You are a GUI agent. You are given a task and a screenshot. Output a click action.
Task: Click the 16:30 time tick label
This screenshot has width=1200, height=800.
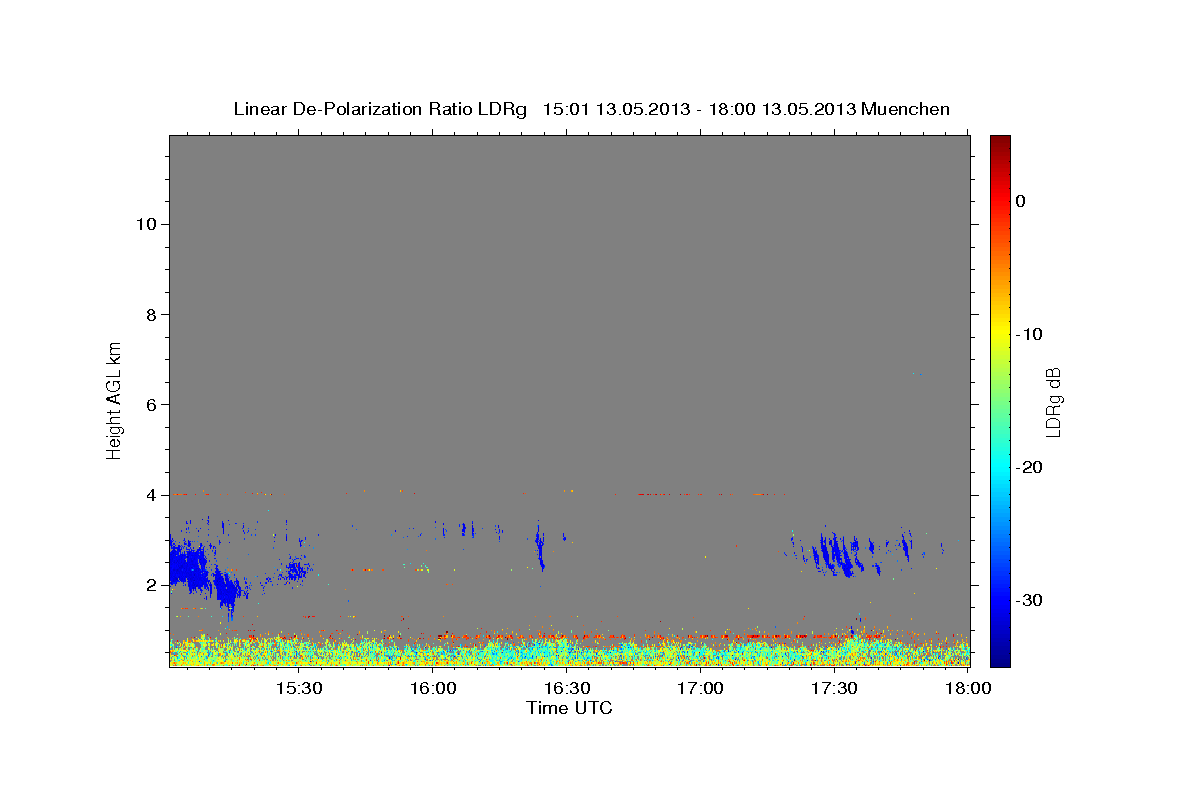567,688
